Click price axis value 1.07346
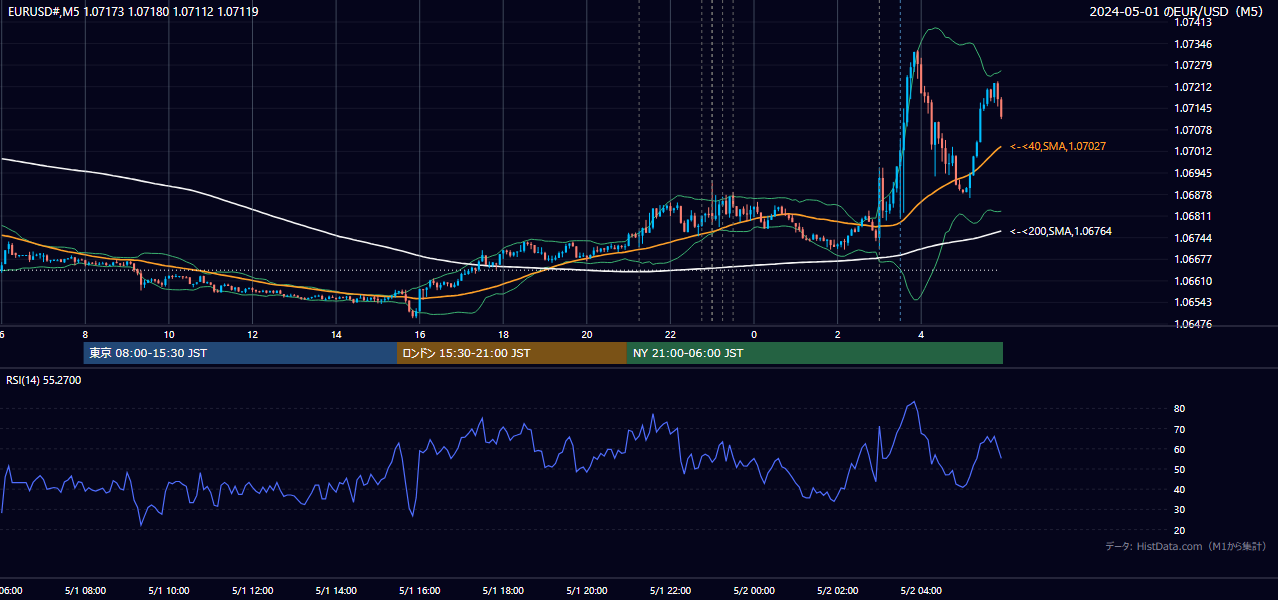1278x600 pixels. click(1193, 44)
